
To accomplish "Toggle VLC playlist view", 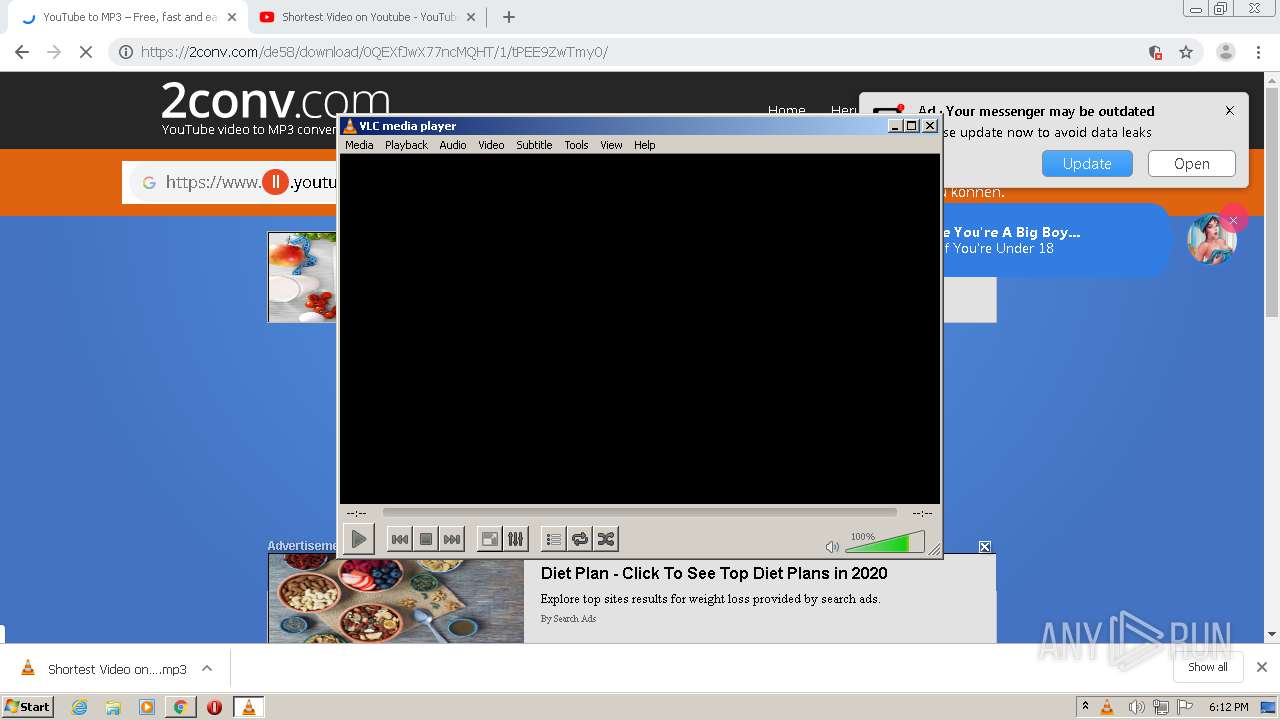I will coord(553,539).
